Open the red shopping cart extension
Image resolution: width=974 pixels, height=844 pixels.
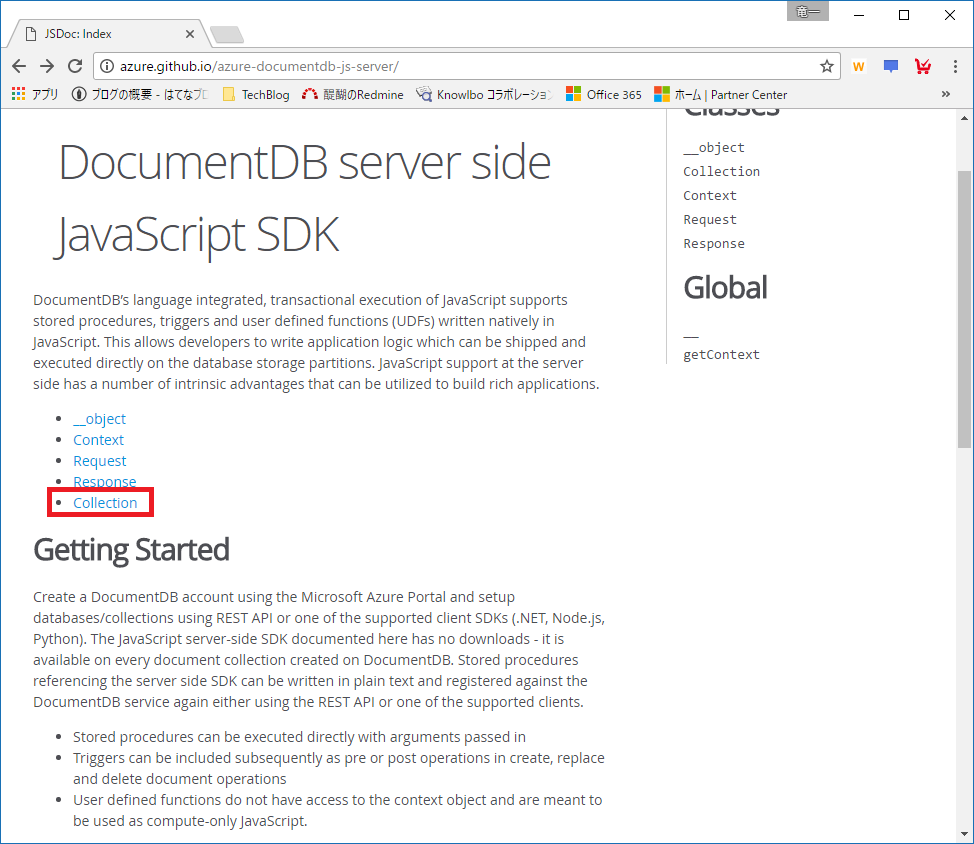click(x=923, y=66)
